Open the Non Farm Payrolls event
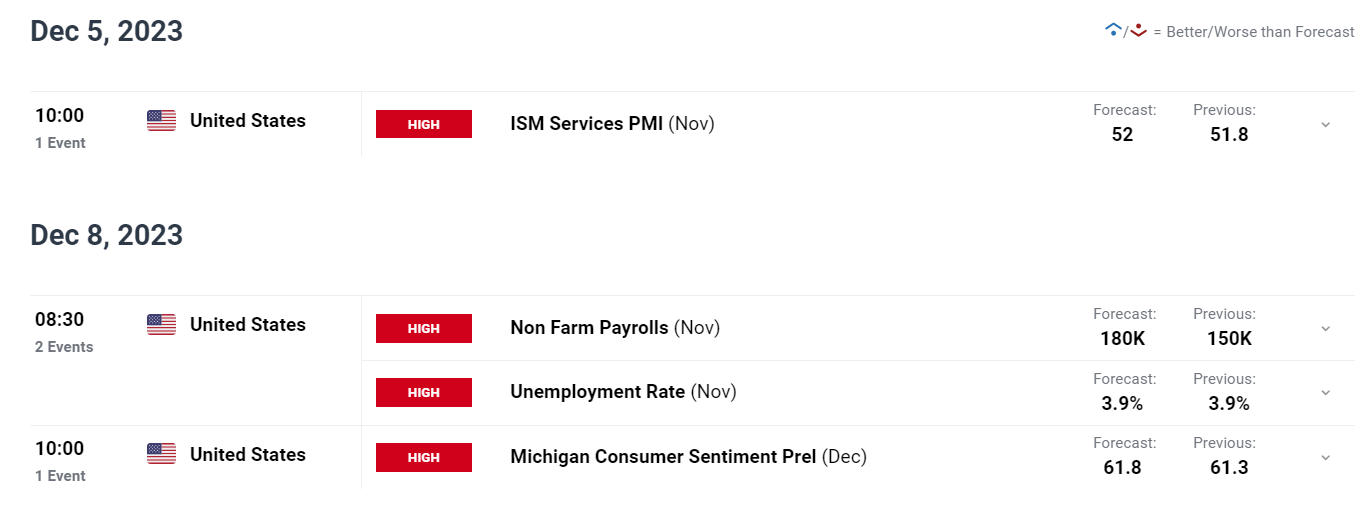Screen dimensions: 1368x528 tap(615, 328)
